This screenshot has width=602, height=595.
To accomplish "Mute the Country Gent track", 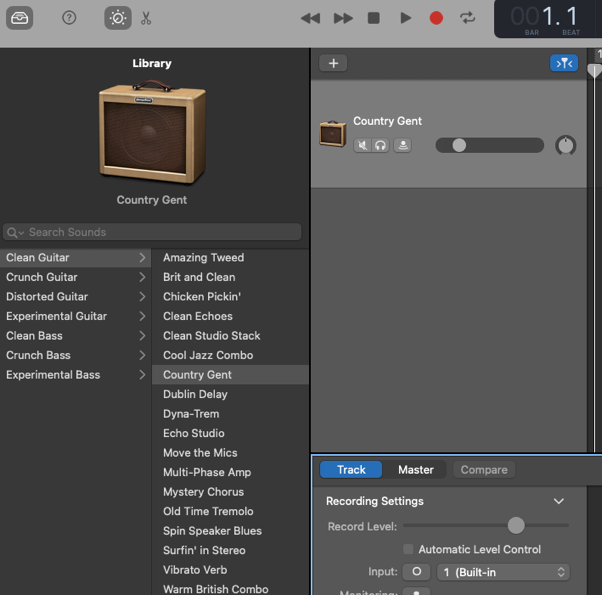I will click(x=363, y=145).
